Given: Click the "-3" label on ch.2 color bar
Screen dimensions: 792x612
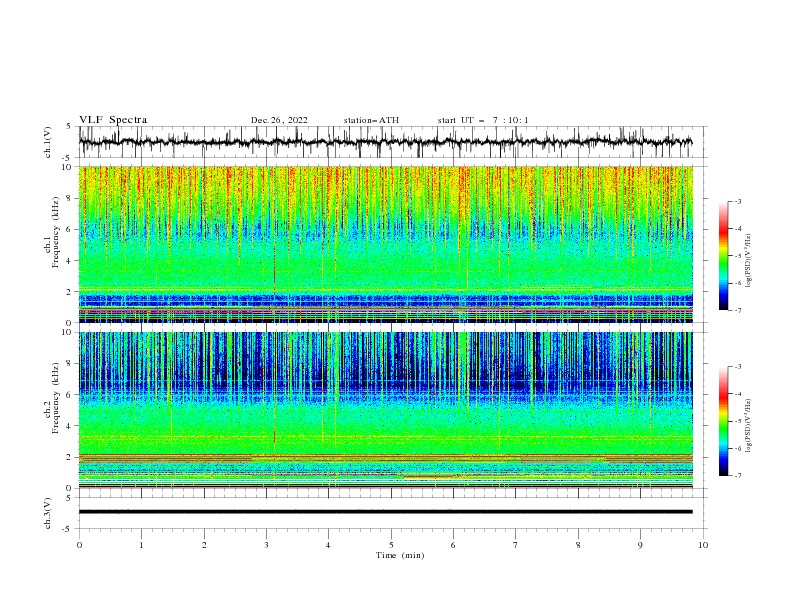Looking at the screenshot, I should (x=738, y=367).
